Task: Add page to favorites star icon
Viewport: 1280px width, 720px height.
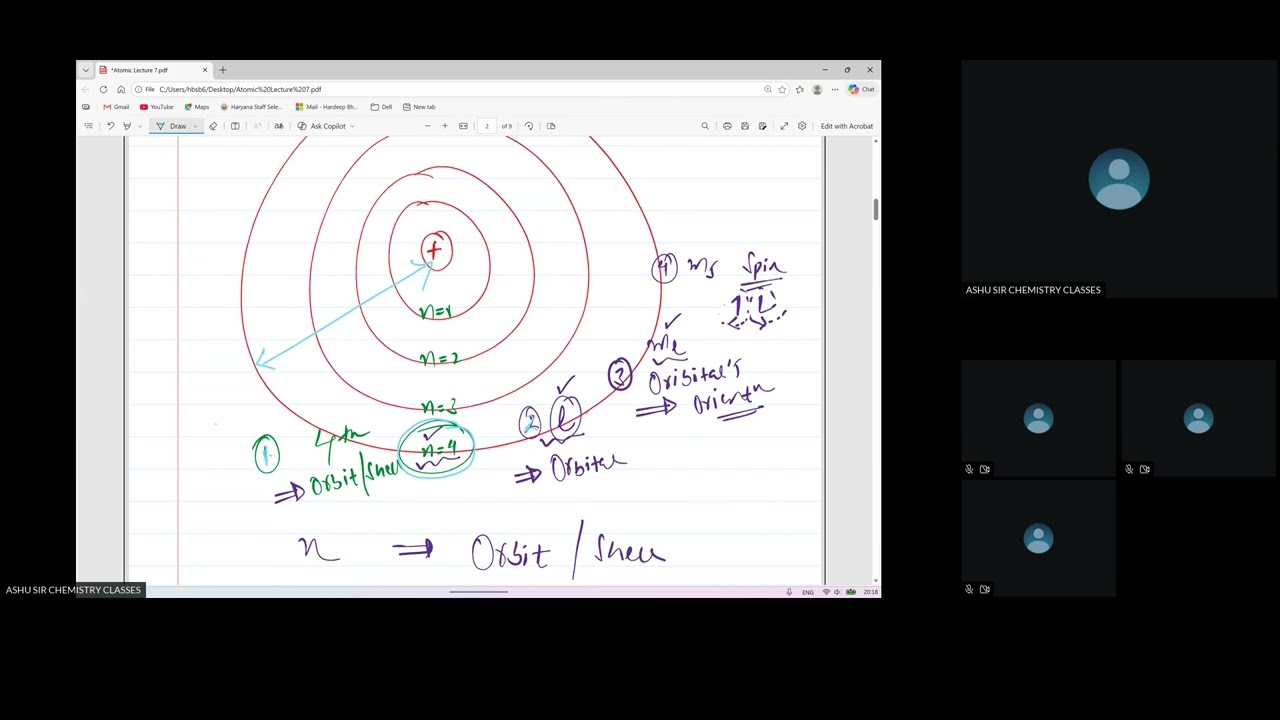Action: pos(782,89)
